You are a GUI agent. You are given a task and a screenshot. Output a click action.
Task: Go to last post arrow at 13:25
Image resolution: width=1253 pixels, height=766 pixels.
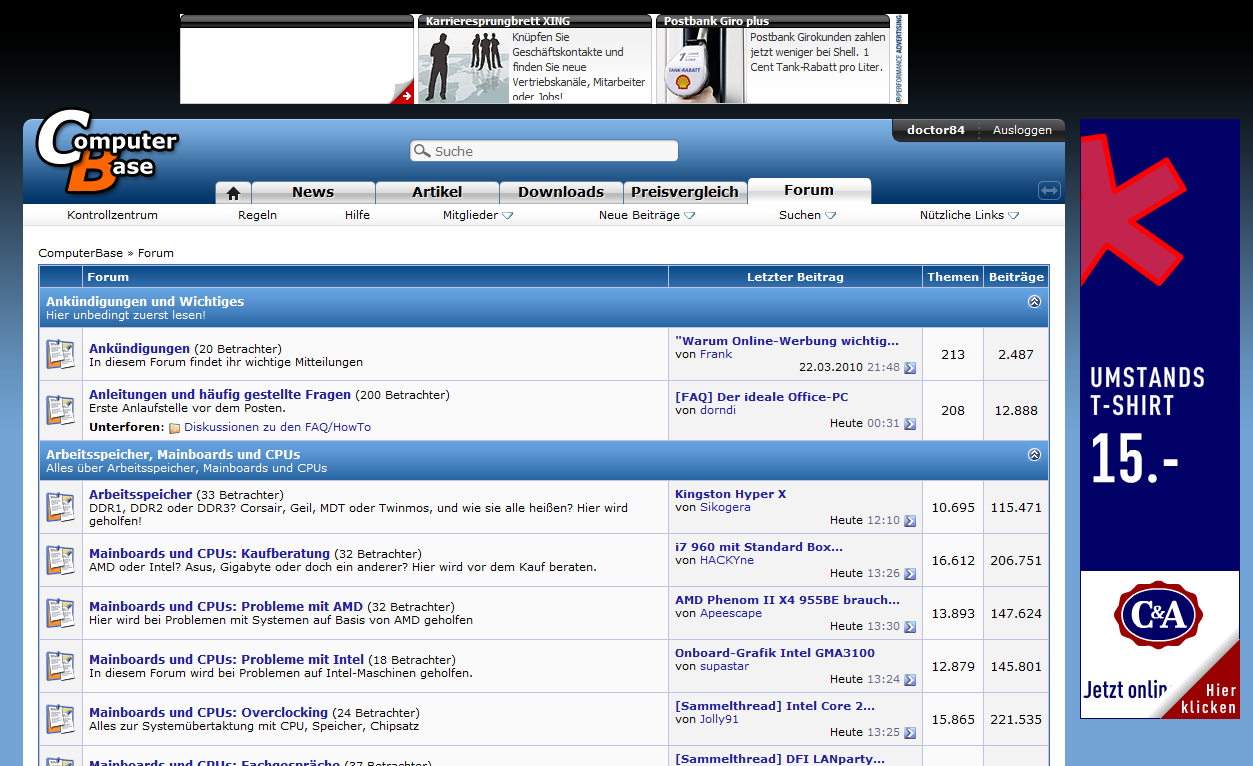tap(910, 733)
